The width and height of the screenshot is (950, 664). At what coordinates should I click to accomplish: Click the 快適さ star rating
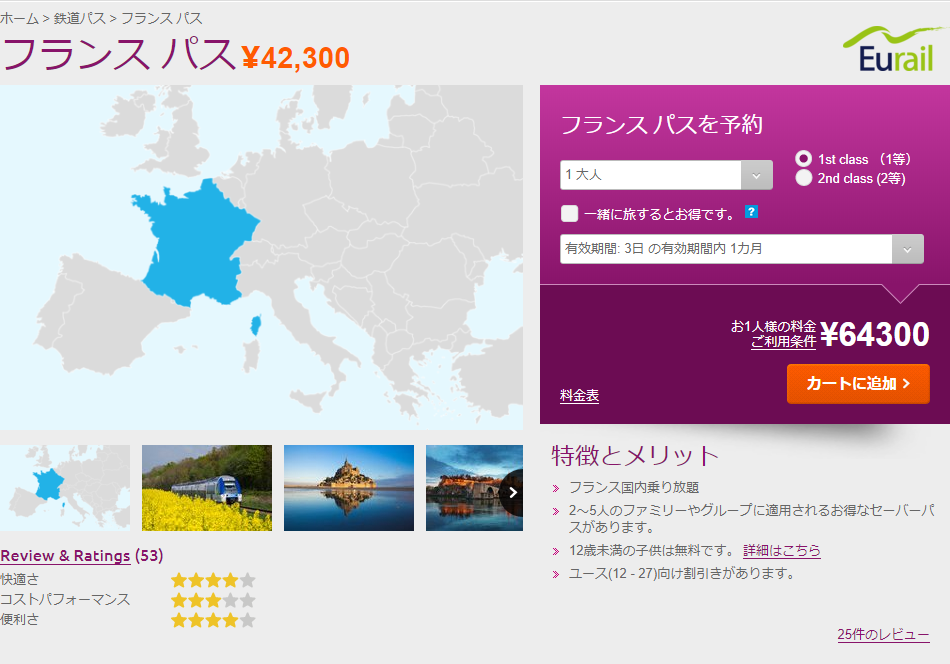(x=213, y=580)
